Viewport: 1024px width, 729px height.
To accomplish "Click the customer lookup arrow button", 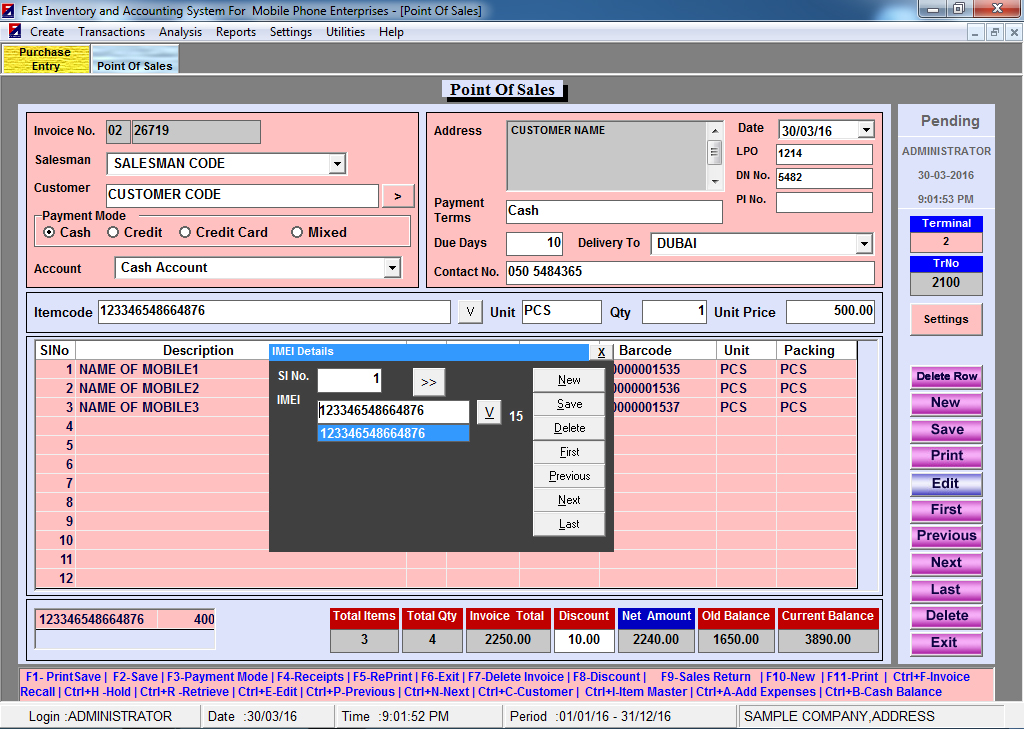I will [x=398, y=196].
